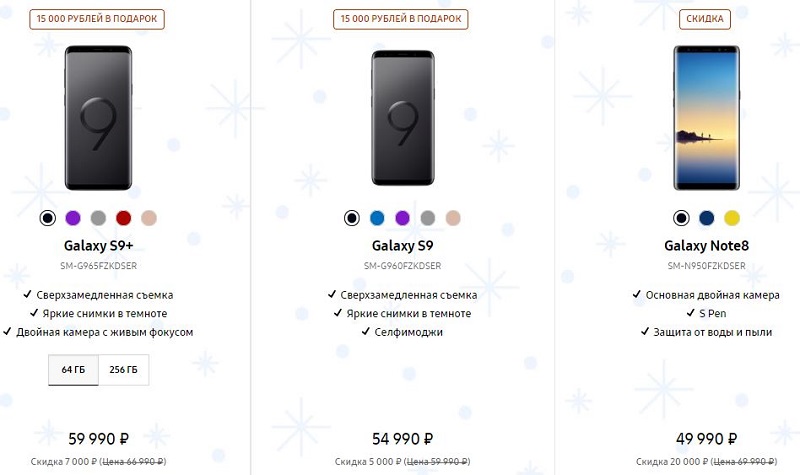Choose the dark blue color for Galaxy Note8

pos(706,217)
